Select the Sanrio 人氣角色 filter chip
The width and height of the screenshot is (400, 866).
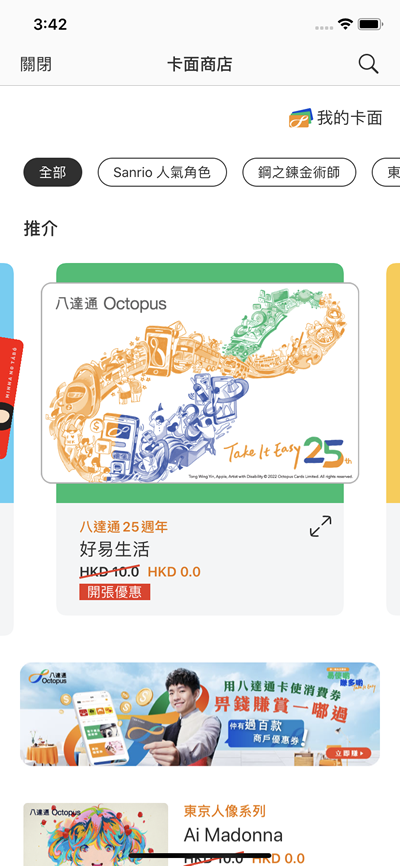pos(162,172)
